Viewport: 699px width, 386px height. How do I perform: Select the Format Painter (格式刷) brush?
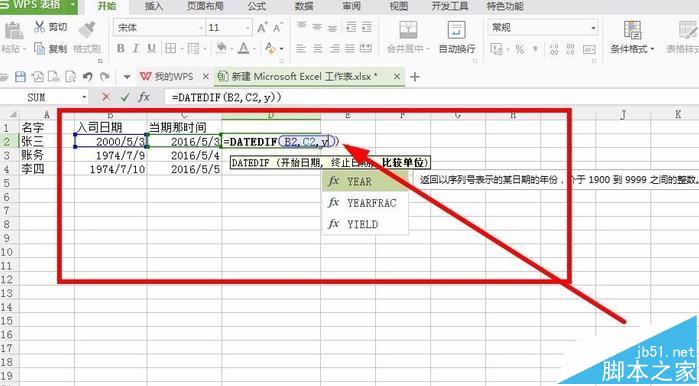pyautogui.click(x=87, y=29)
